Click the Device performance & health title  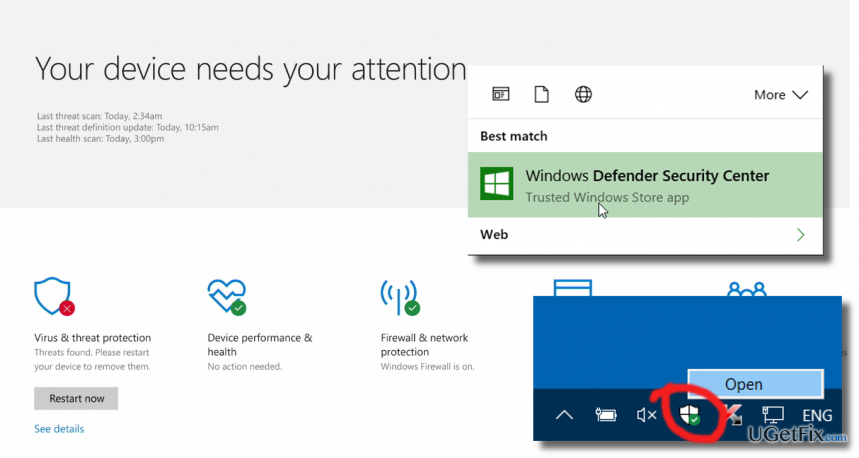click(260, 345)
